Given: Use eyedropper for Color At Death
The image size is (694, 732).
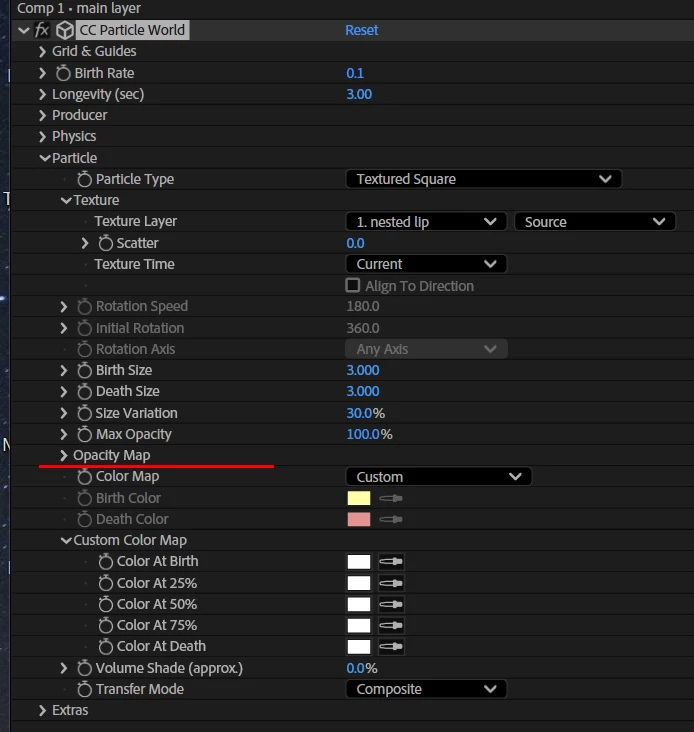Looking at the screenshot, I should [391, 647].
